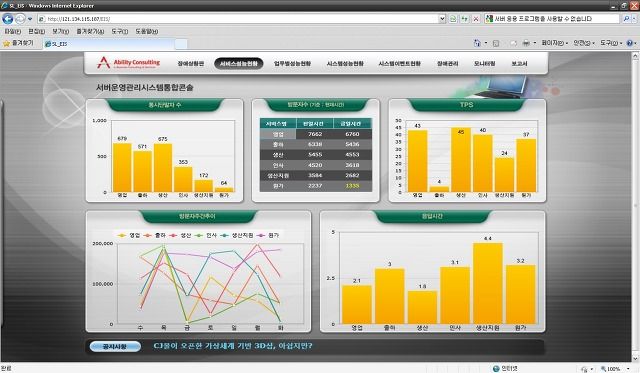Open the 도구 command bar dropdown
This screenshot has height=373, width=640.
coord(611,43)
